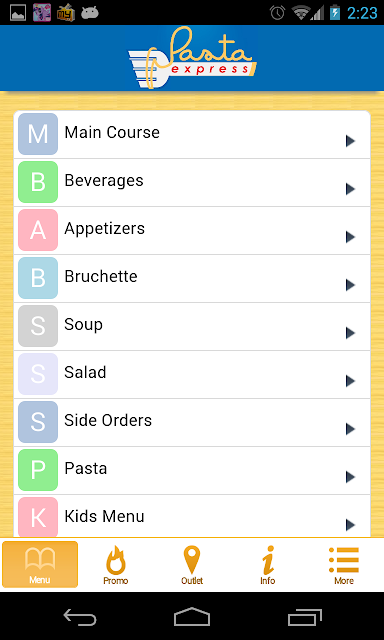Viewport: 384px width, 640px height.
Task: Tap the pink K Kids Menu icon
Action: (38, 517)
